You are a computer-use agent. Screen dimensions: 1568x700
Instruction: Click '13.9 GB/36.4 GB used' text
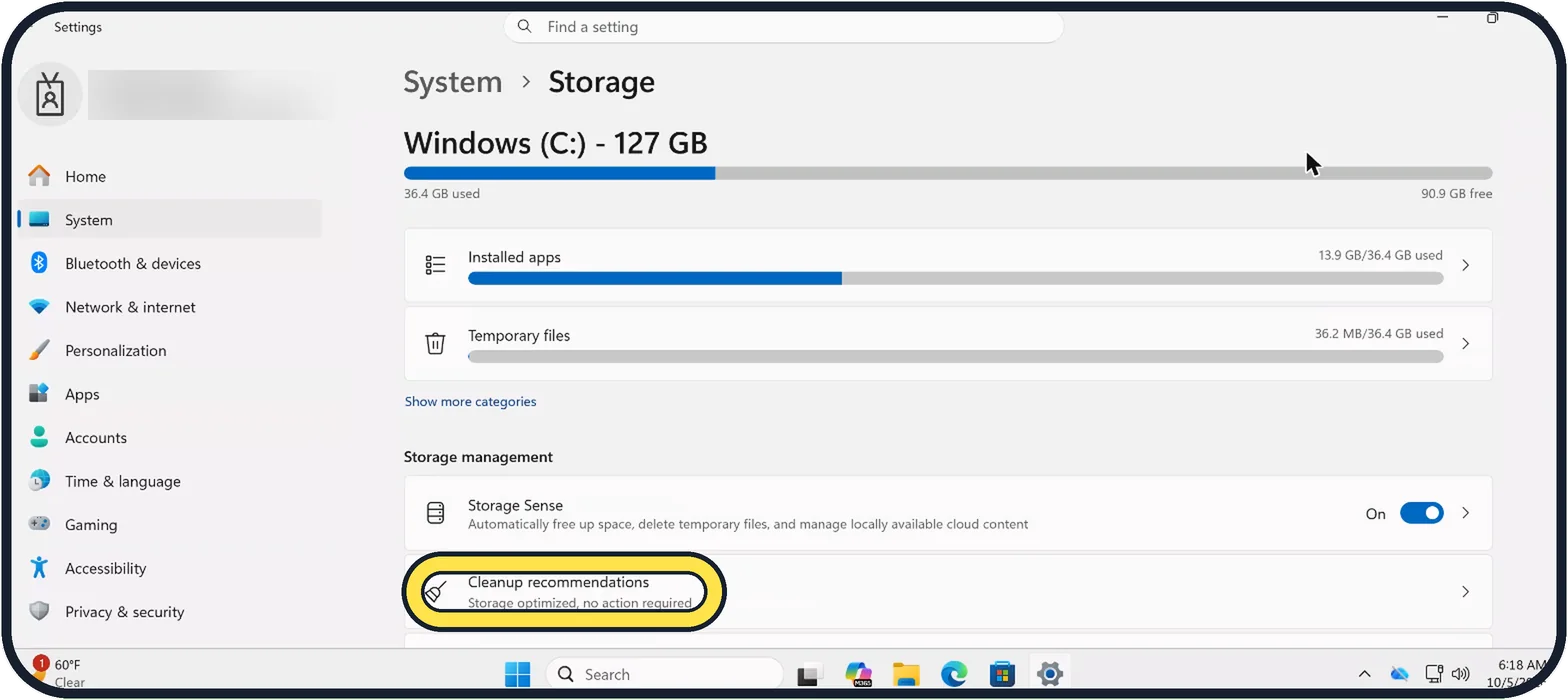pos(1380,256)
